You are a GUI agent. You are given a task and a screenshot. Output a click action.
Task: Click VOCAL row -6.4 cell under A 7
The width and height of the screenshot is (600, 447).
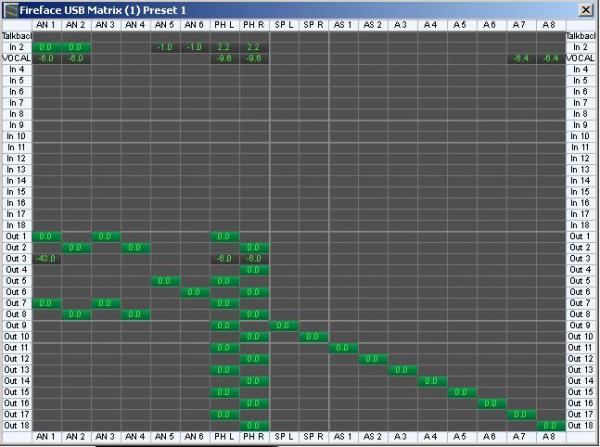pos(521,58)
